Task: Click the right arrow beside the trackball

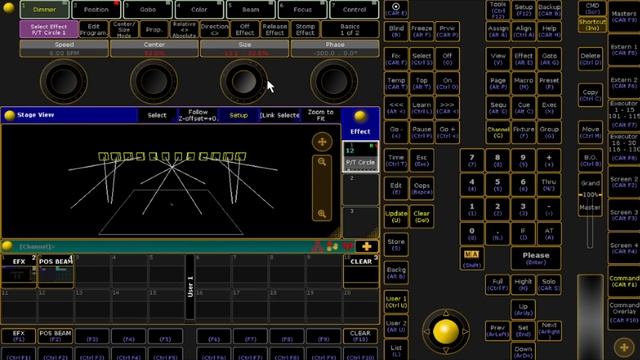Action: click(x=464, y=332)
